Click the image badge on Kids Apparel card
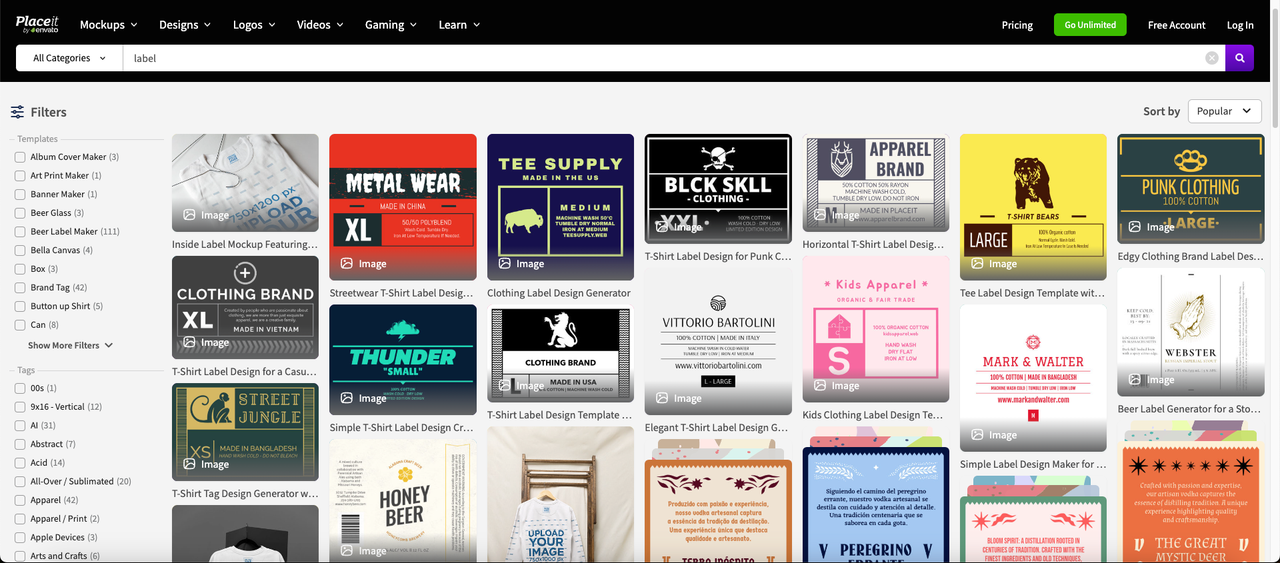 [x=837, y=385]
